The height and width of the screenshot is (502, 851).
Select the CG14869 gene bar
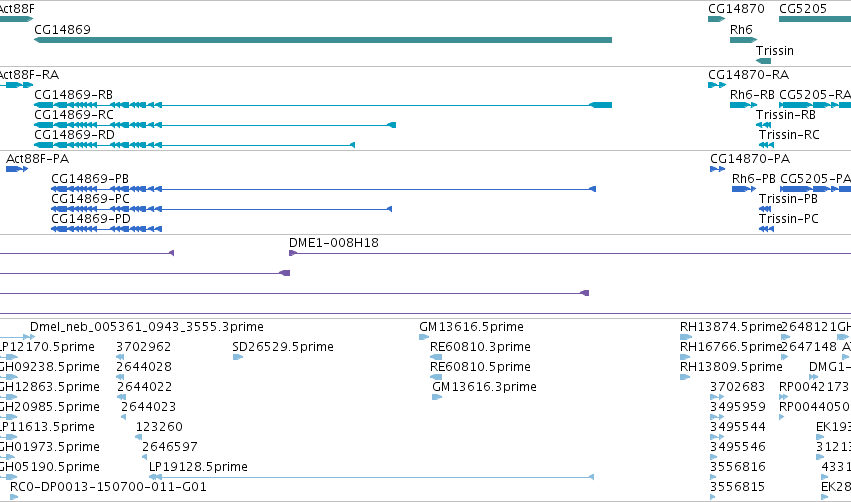323,40
